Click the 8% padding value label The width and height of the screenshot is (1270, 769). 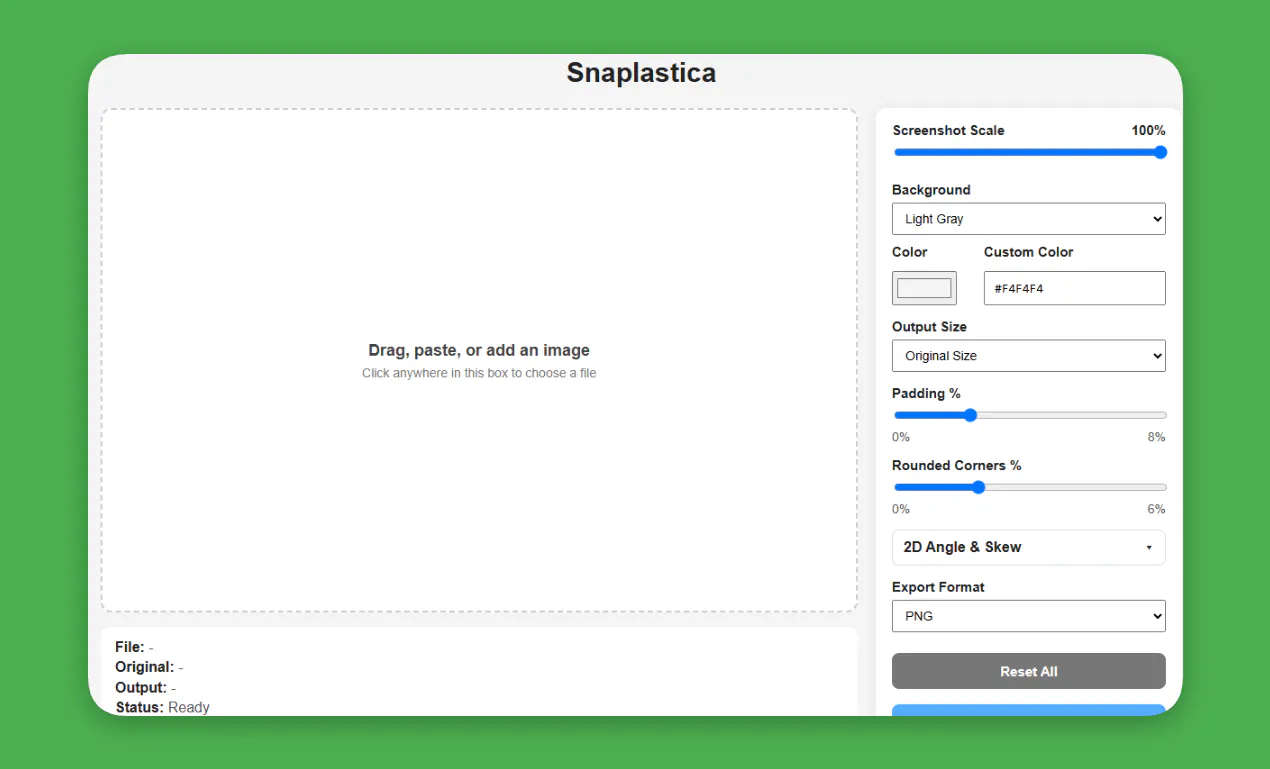[x=1156, y=437]
